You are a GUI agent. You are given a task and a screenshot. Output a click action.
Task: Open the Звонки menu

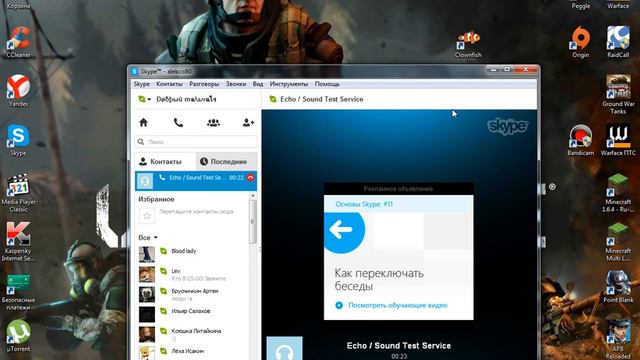click(x=236, y=84)
